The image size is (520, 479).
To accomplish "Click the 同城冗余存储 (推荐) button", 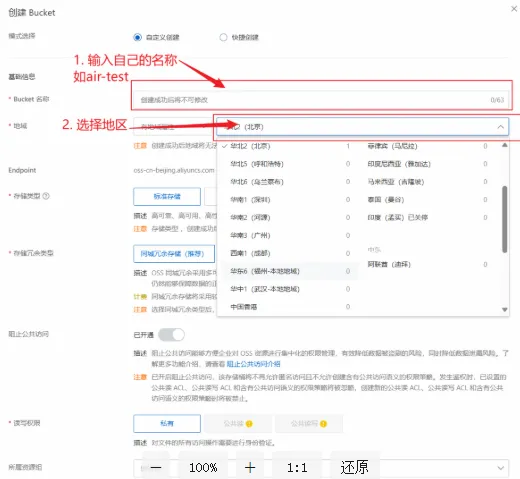I will pyautogui.click(x=174, y=254).
